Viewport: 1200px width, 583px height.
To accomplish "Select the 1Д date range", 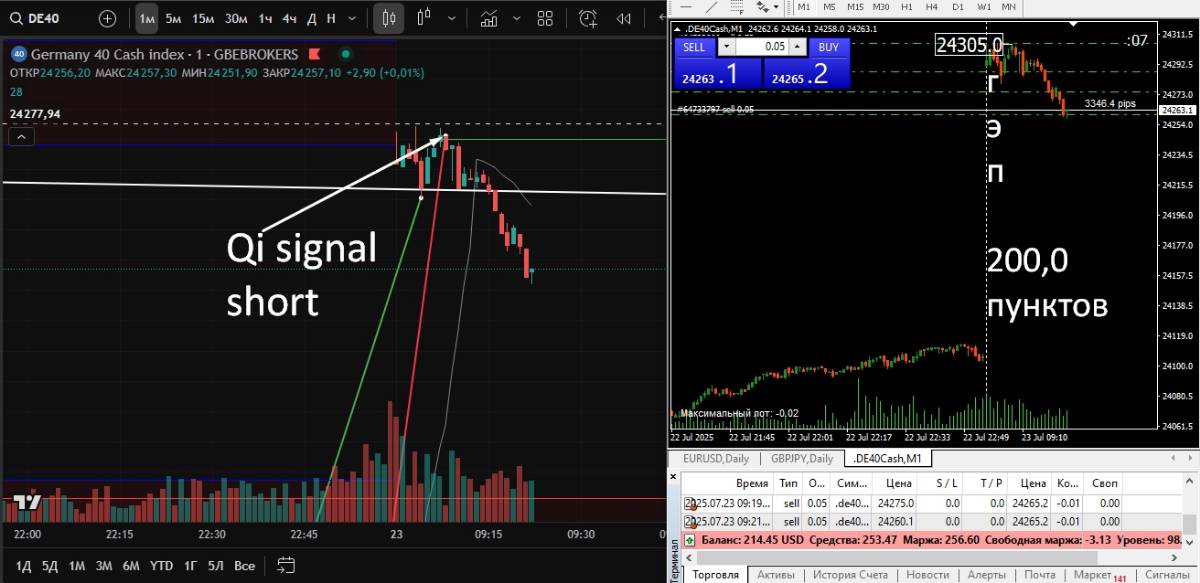I will pos(23,566).
